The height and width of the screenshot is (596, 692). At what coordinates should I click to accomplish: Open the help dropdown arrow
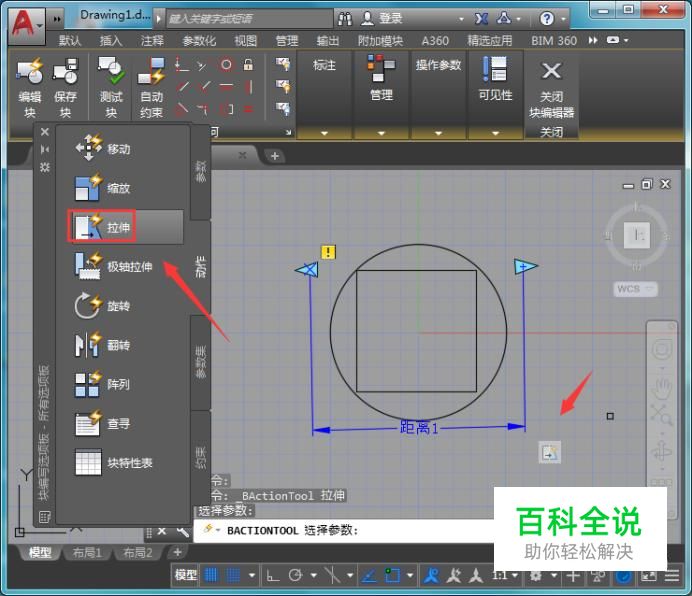pos(563,19)
